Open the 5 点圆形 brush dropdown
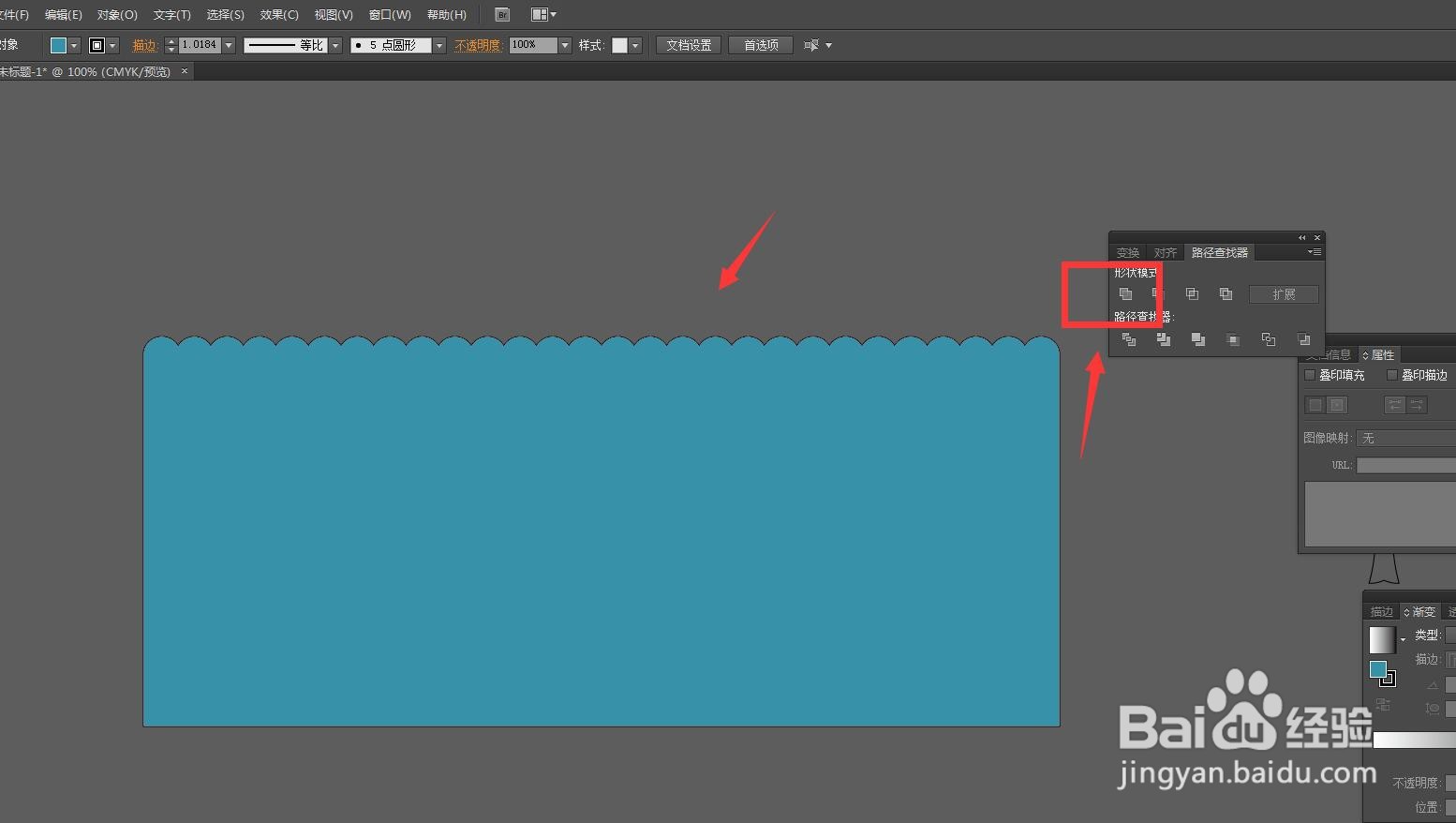 (439, 45)
